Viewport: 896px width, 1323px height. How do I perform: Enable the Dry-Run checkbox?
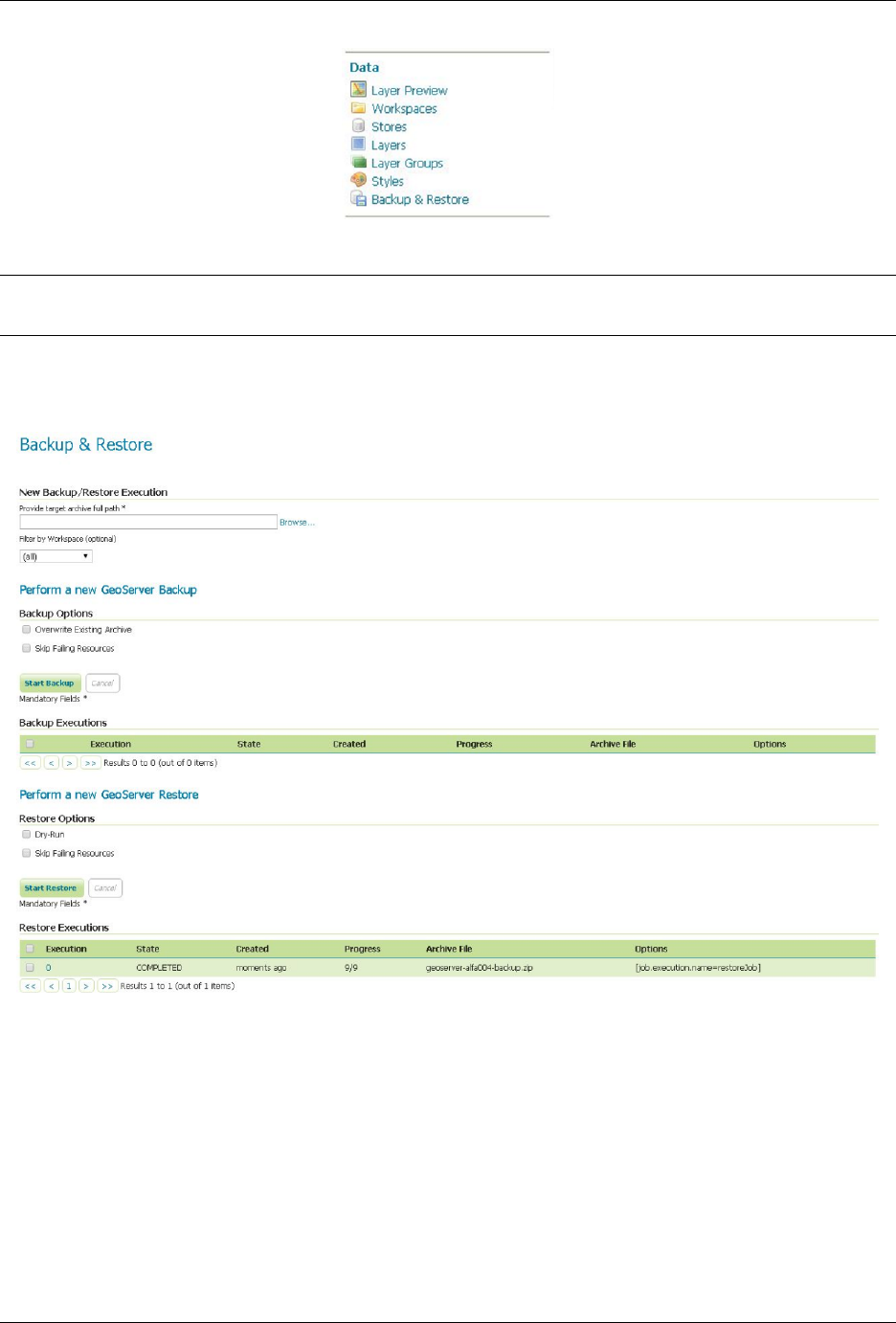[27, 835]
